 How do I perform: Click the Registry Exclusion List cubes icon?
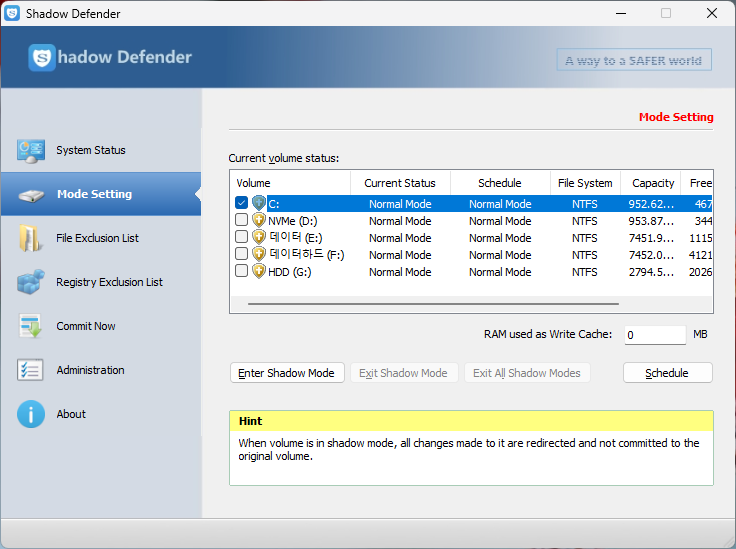click(31, 283)
